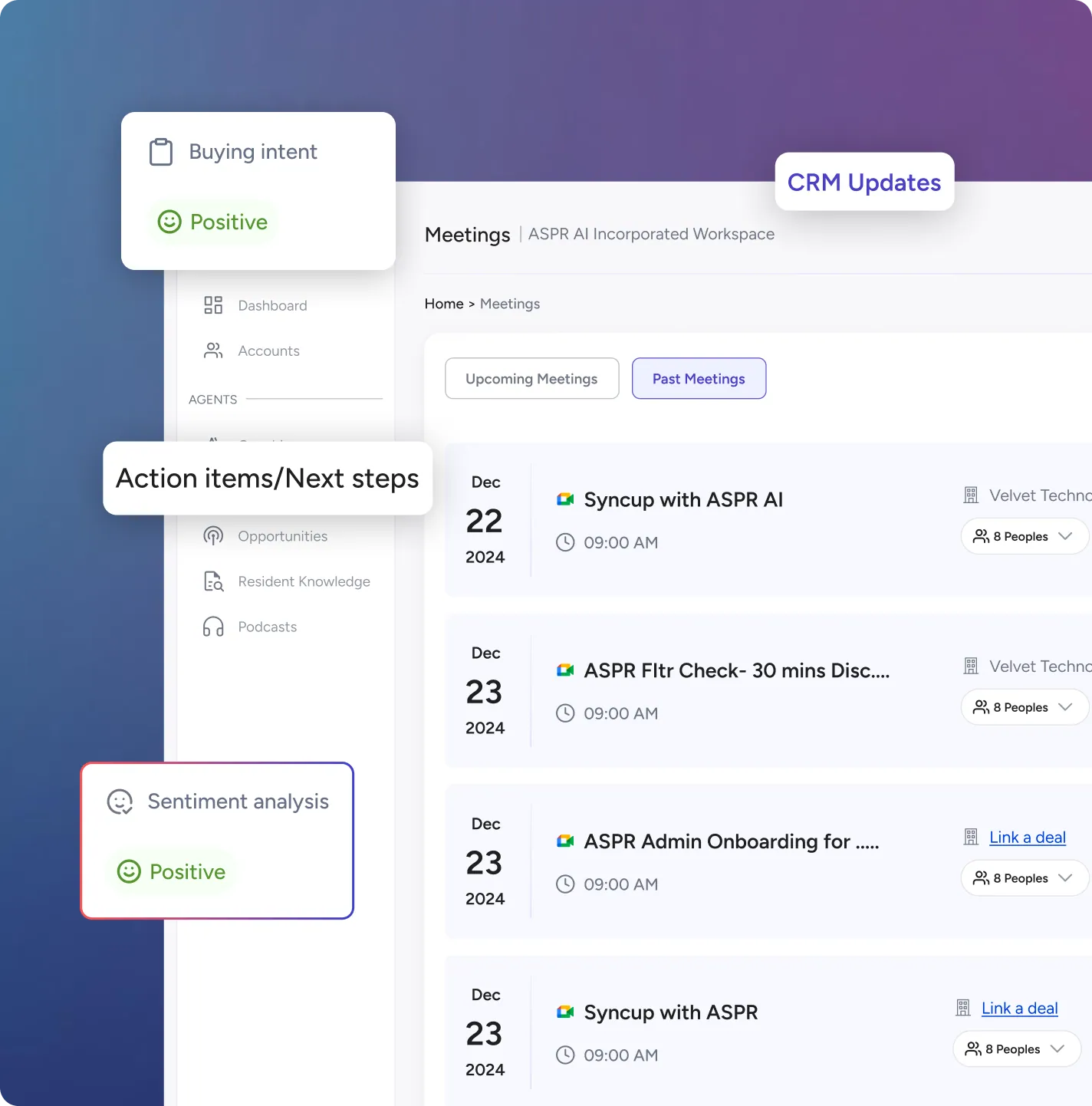This screenshot has height=1106, width=1092.
Task: Click the Positive badge under Sentiment analysis
Action: [172, 871]
